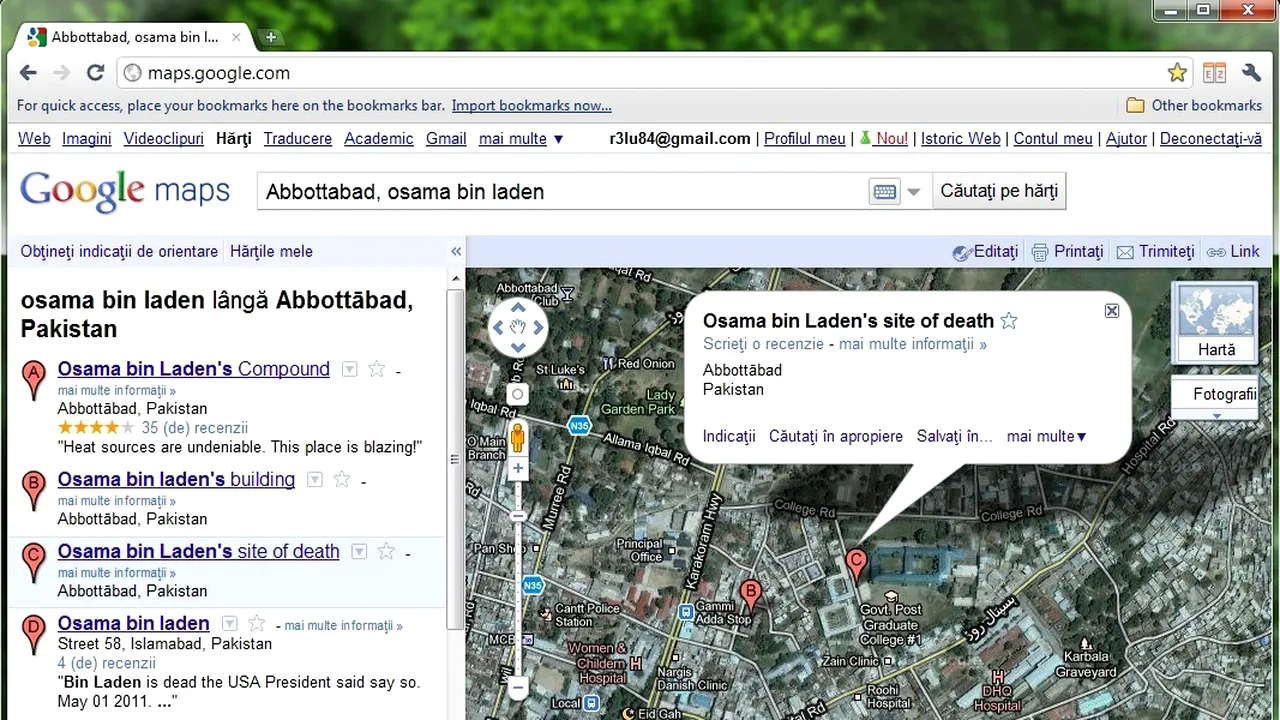Pan the map right with the arrow control
The image size is (1280, 720).
[538, 327]
